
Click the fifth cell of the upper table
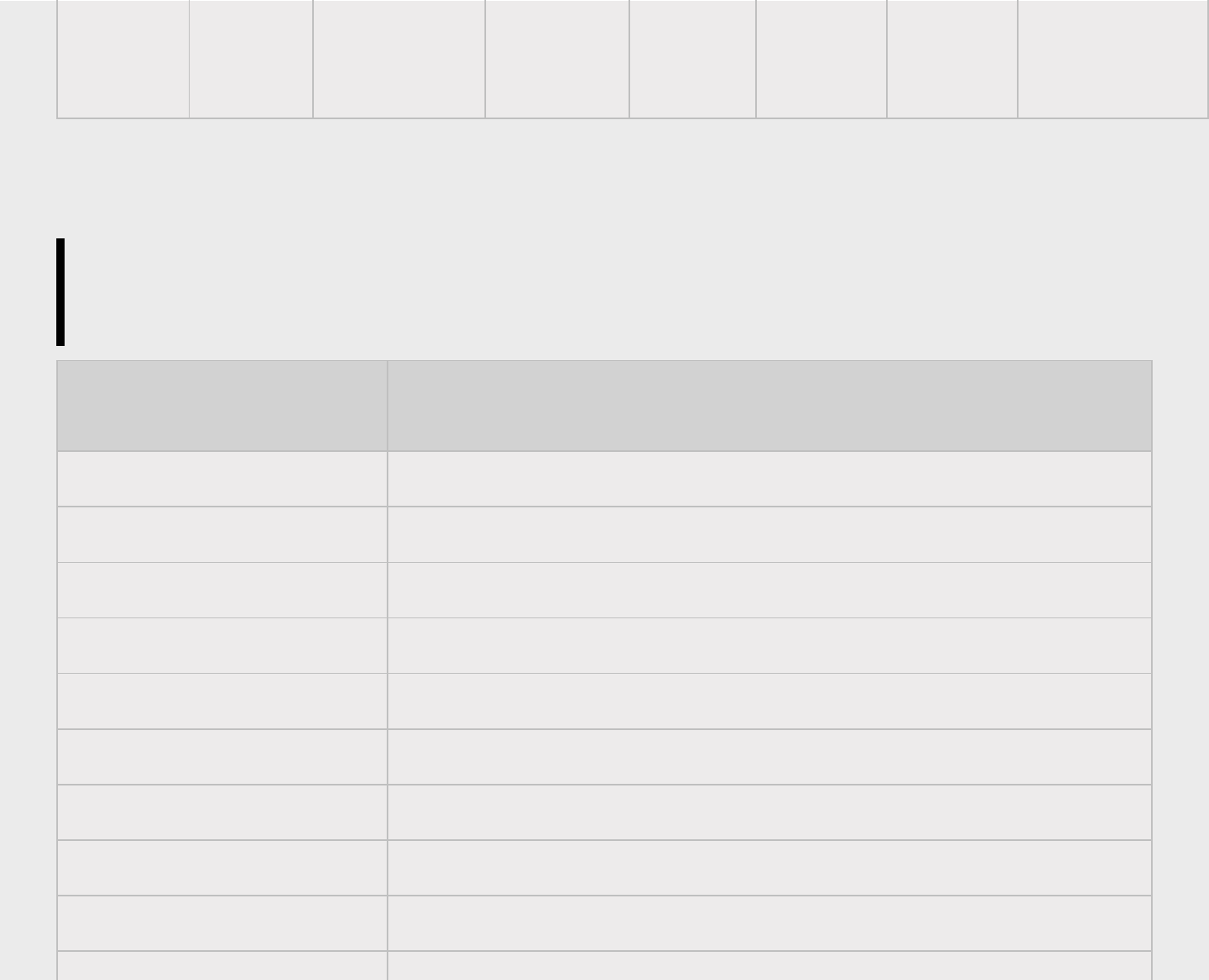[692, 59]
